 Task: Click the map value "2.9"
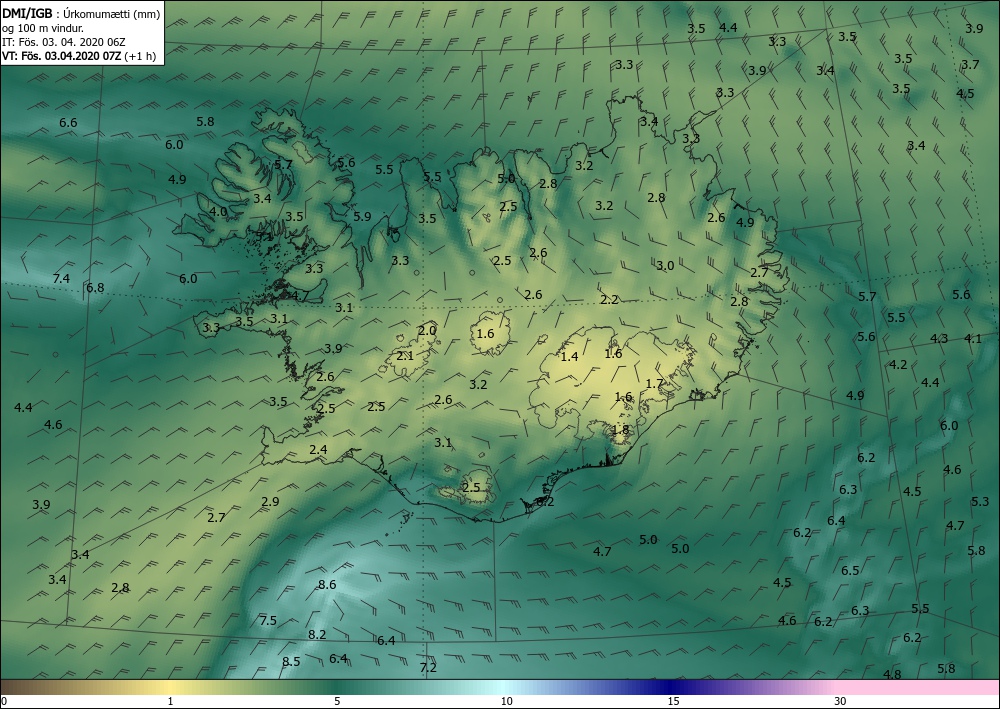click(270, 501)
